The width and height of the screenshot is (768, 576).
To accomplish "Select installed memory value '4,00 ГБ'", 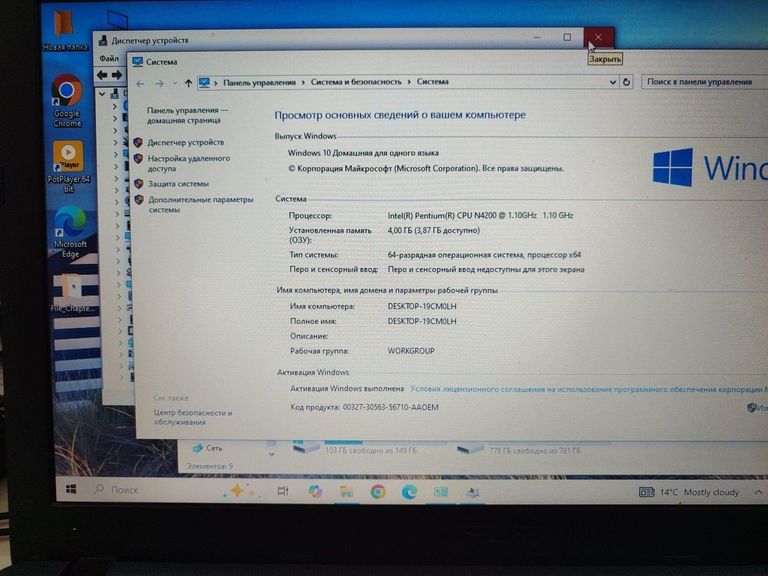I will [433, 230].
